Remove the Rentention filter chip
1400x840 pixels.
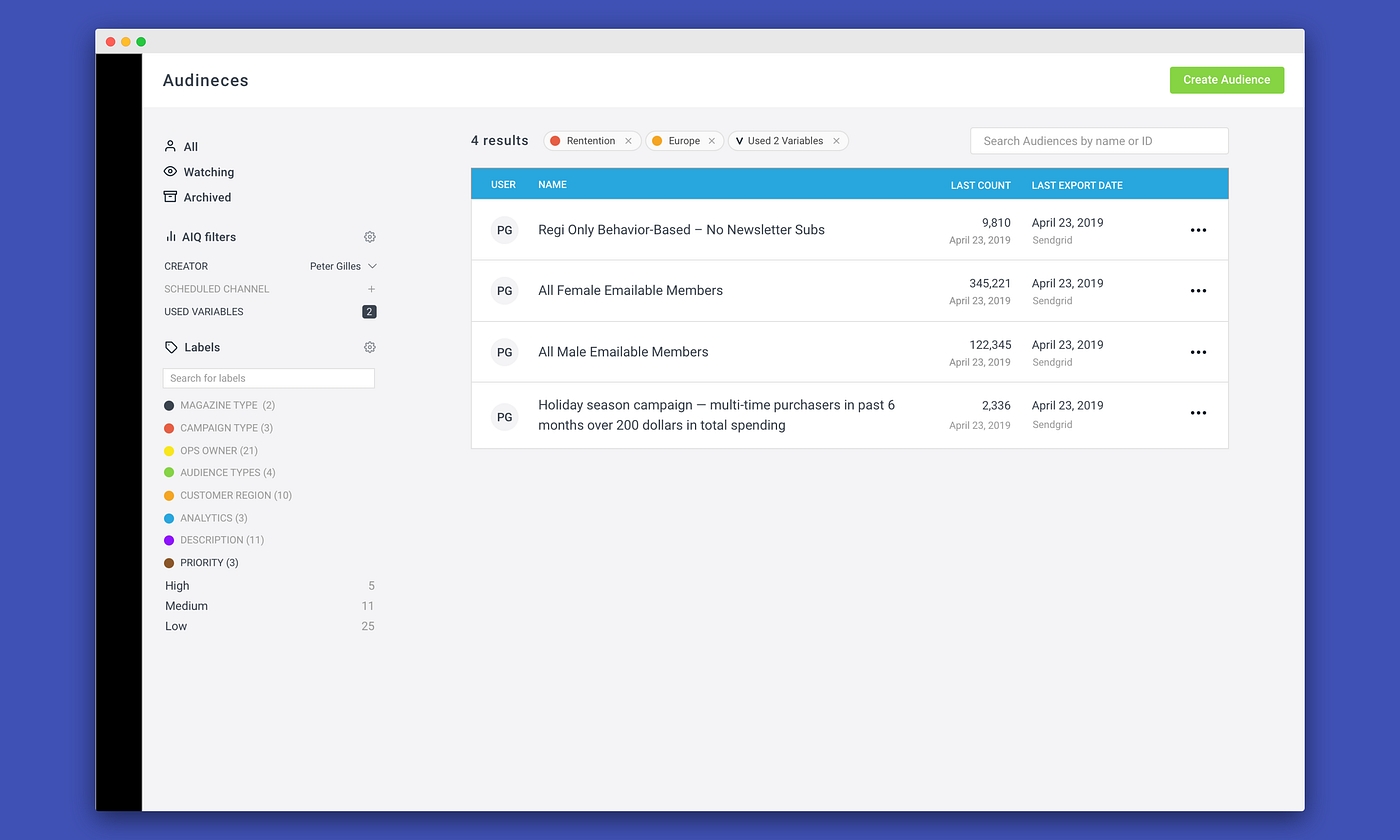pos(628,141)
